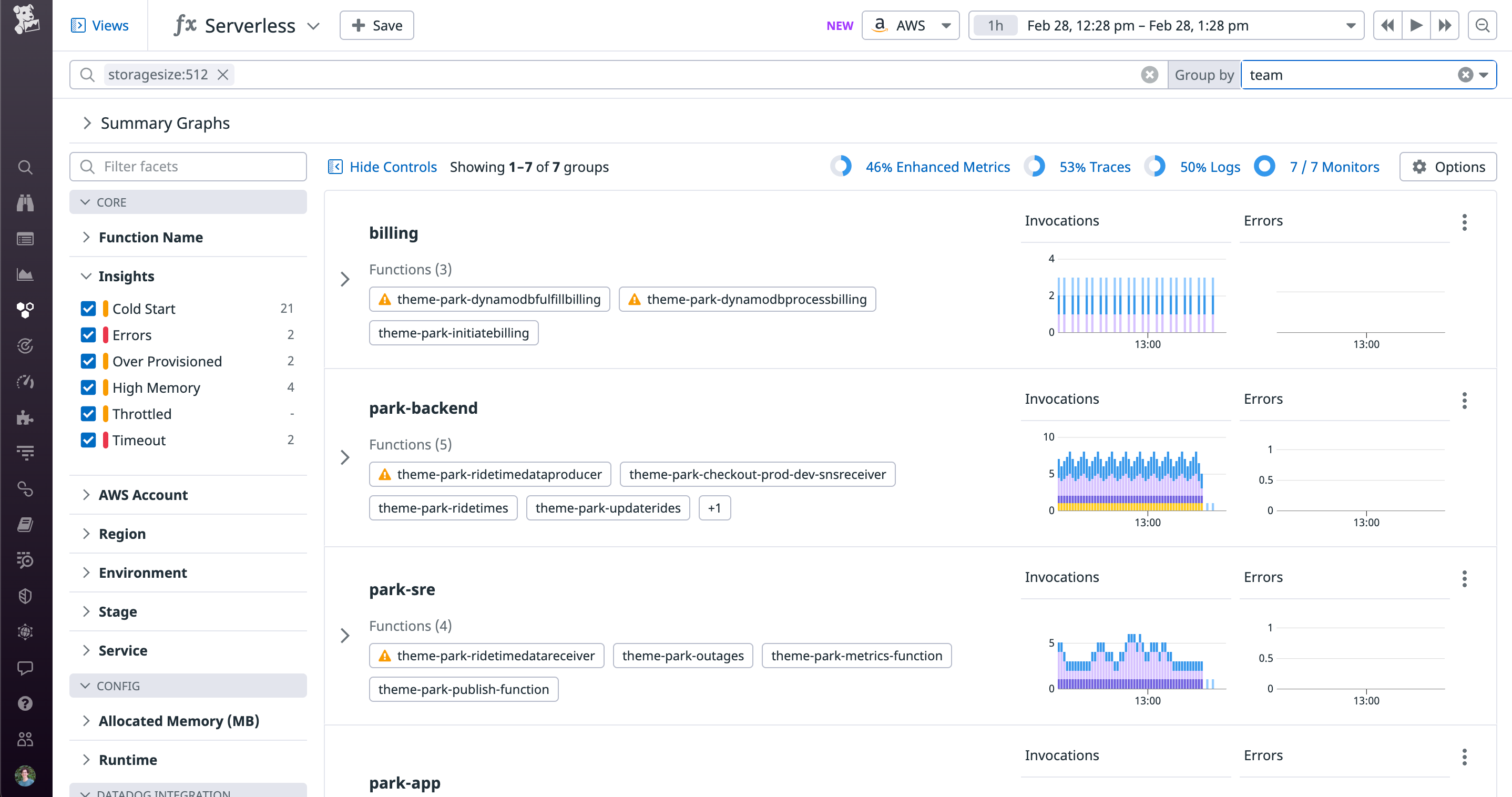Open the Views menu
The image size is (1512, 797).
100,25
